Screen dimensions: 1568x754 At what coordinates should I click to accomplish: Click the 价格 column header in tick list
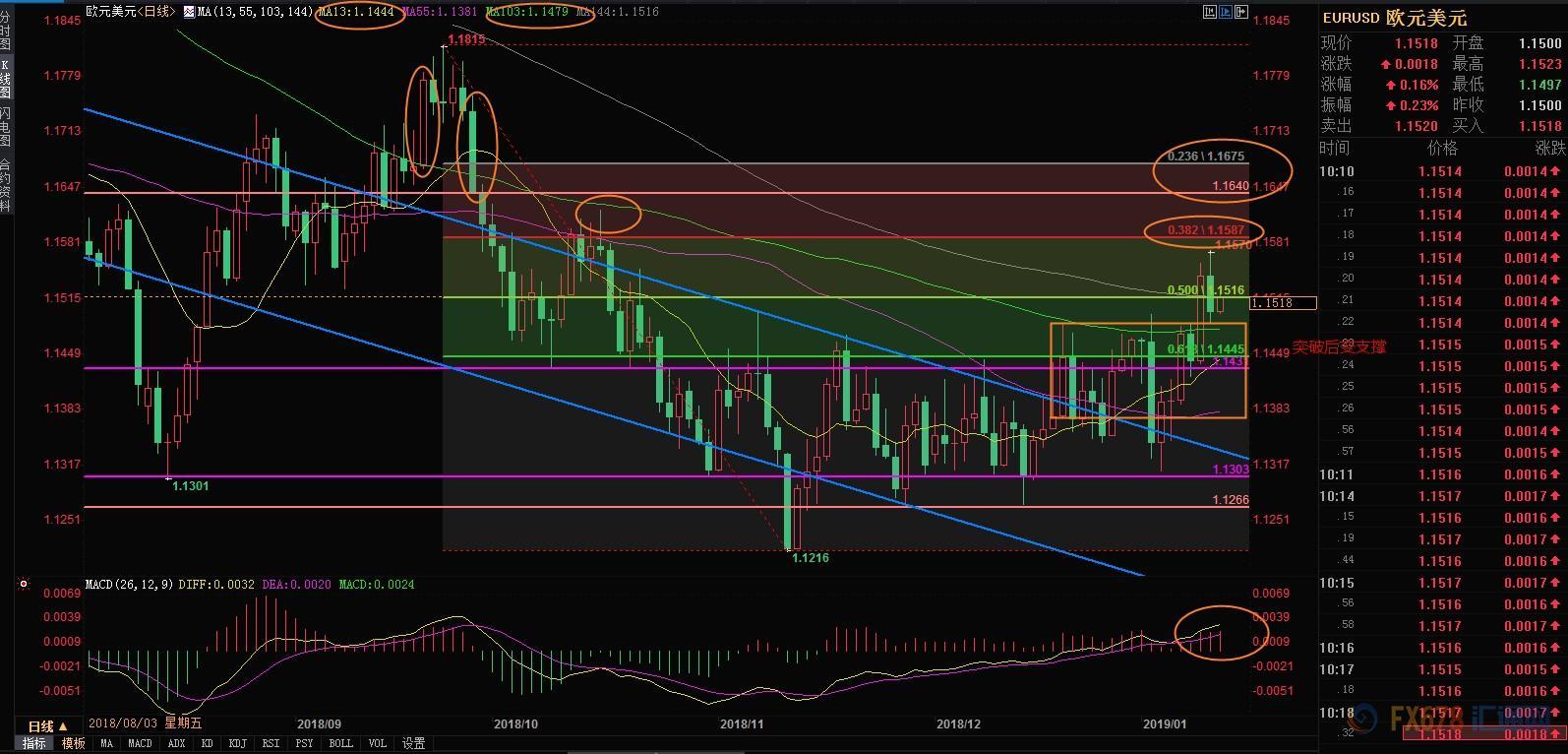click(x=1442, y=149)
